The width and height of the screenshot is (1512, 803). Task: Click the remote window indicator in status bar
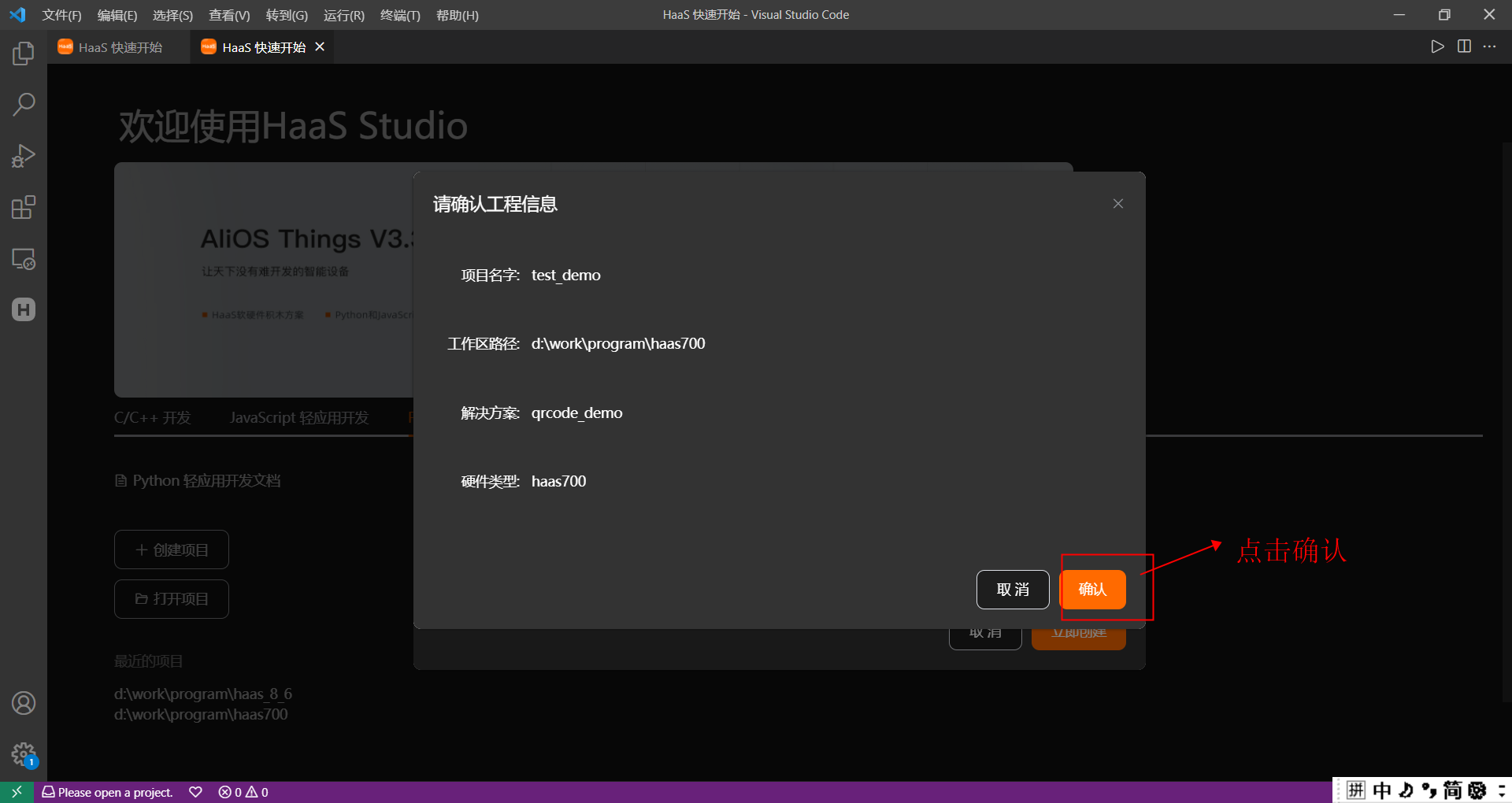tap(17, 792)
